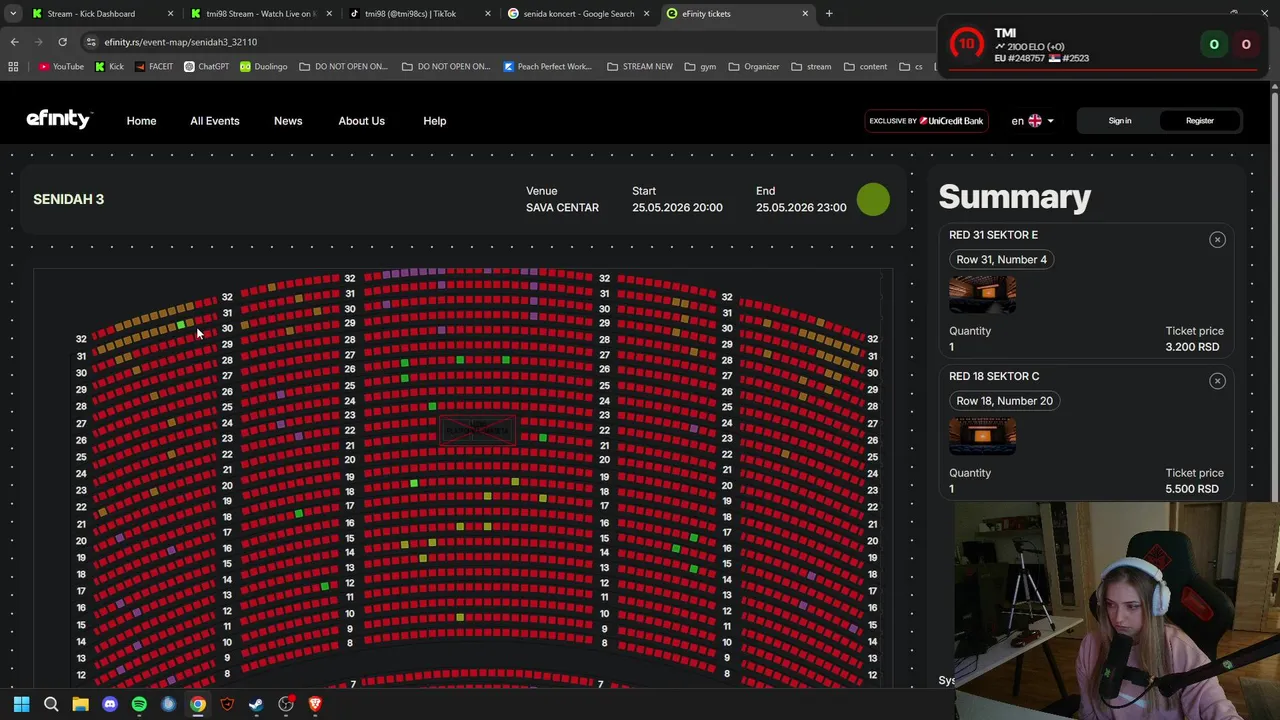The image size is (1280, 720).
Task: Click the address bar URL field
Action: 500,42
